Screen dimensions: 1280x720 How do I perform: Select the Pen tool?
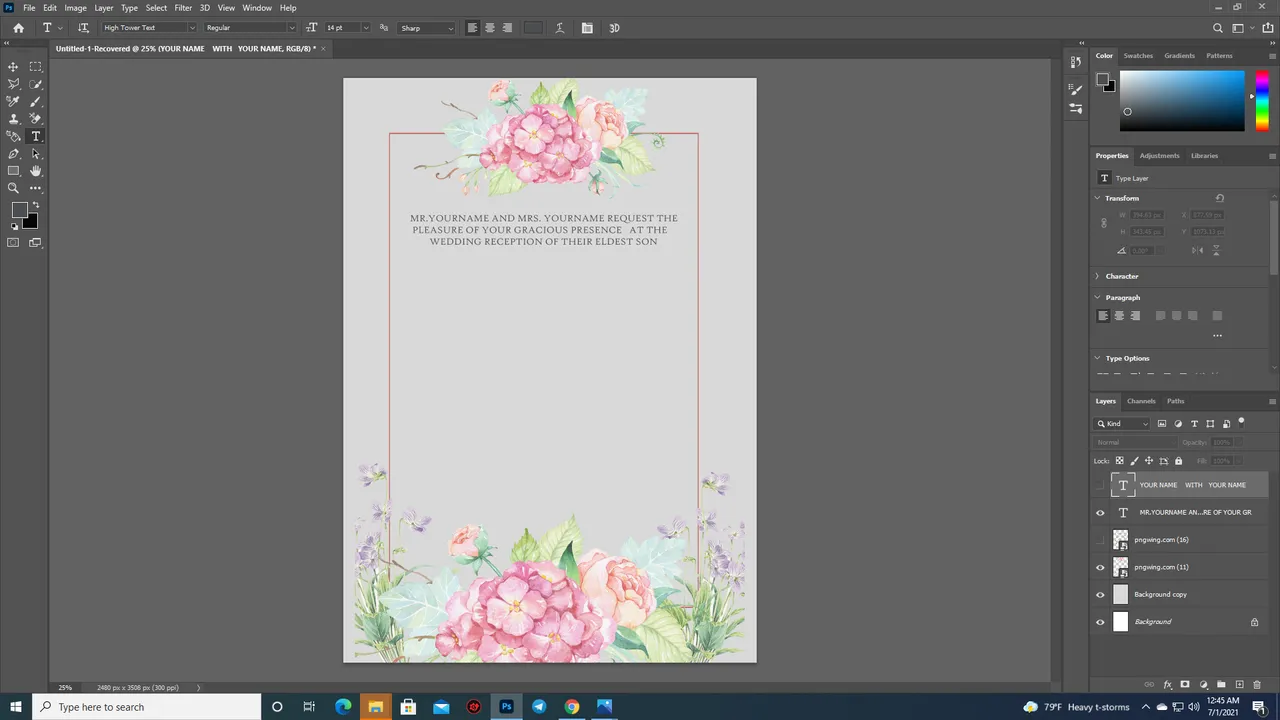pyautogui.click(x=13, y=154)
